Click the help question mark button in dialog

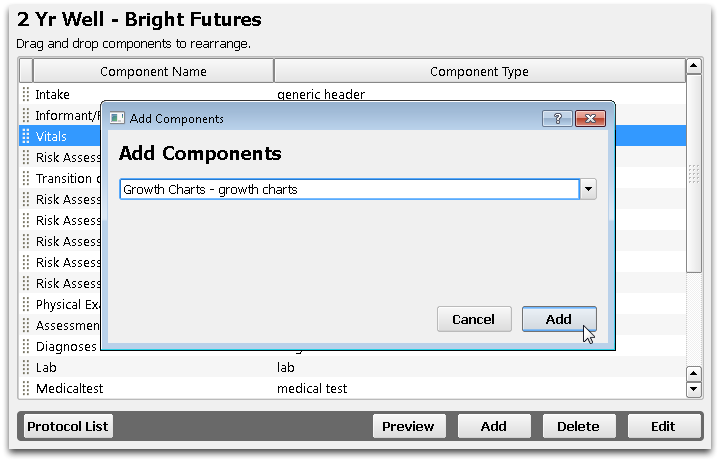click(x=557, y=118)
